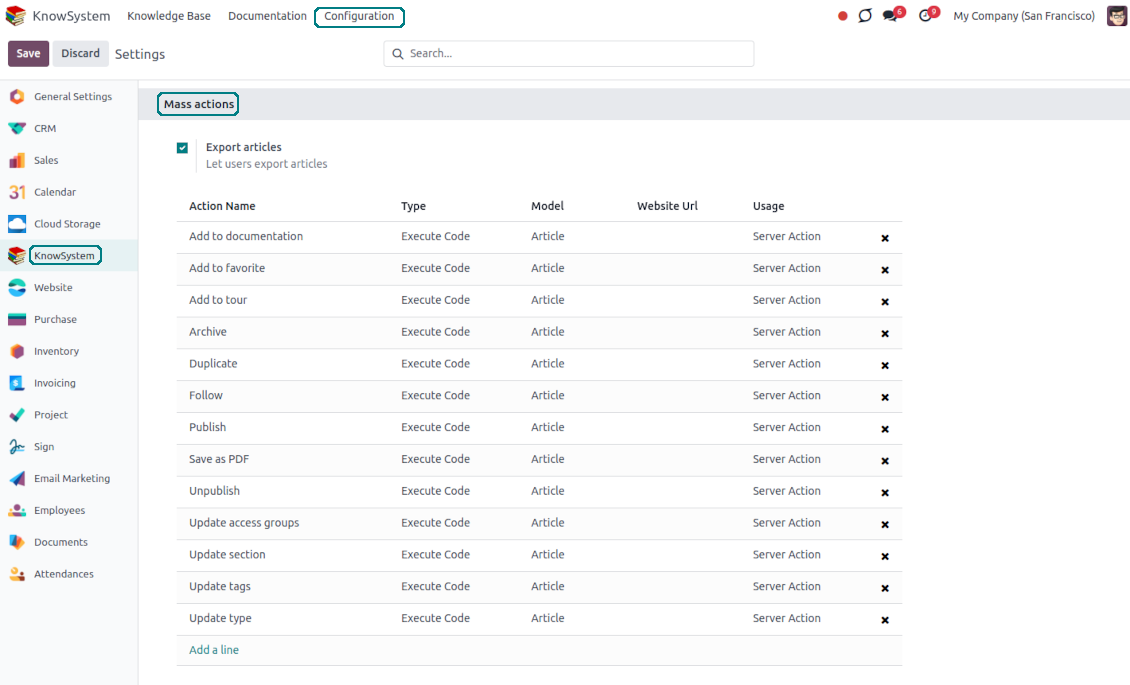The height and width of the screenshot is (685, 1130).
Task: Toggle the Export articles checkbox
Action: click(182, 148)
